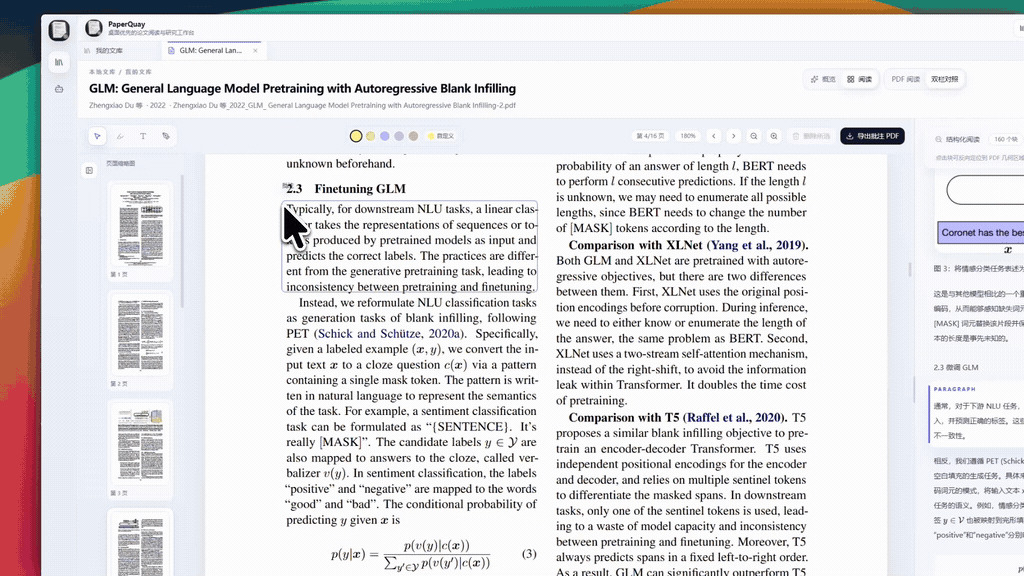Switch to the 阅读 reading view toggle

(859, 79)
